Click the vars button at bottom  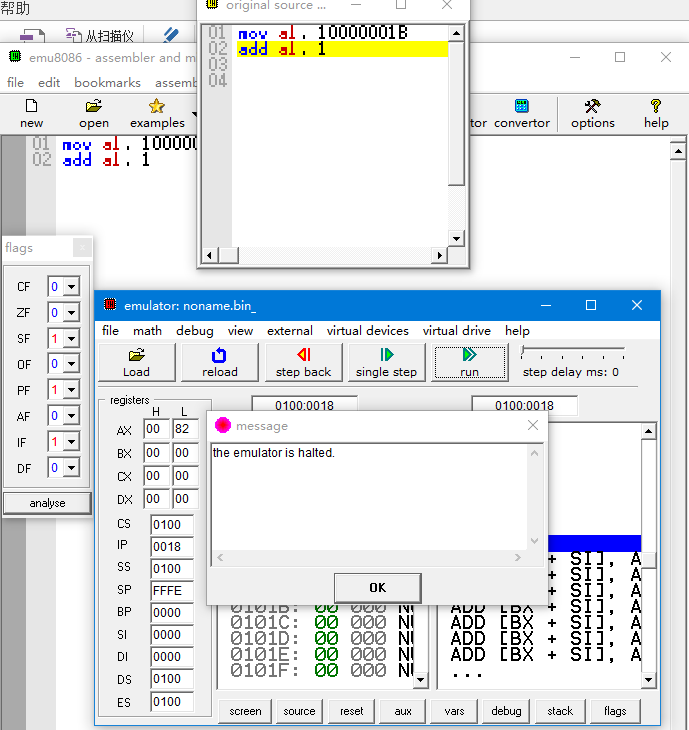coord(454,711)
